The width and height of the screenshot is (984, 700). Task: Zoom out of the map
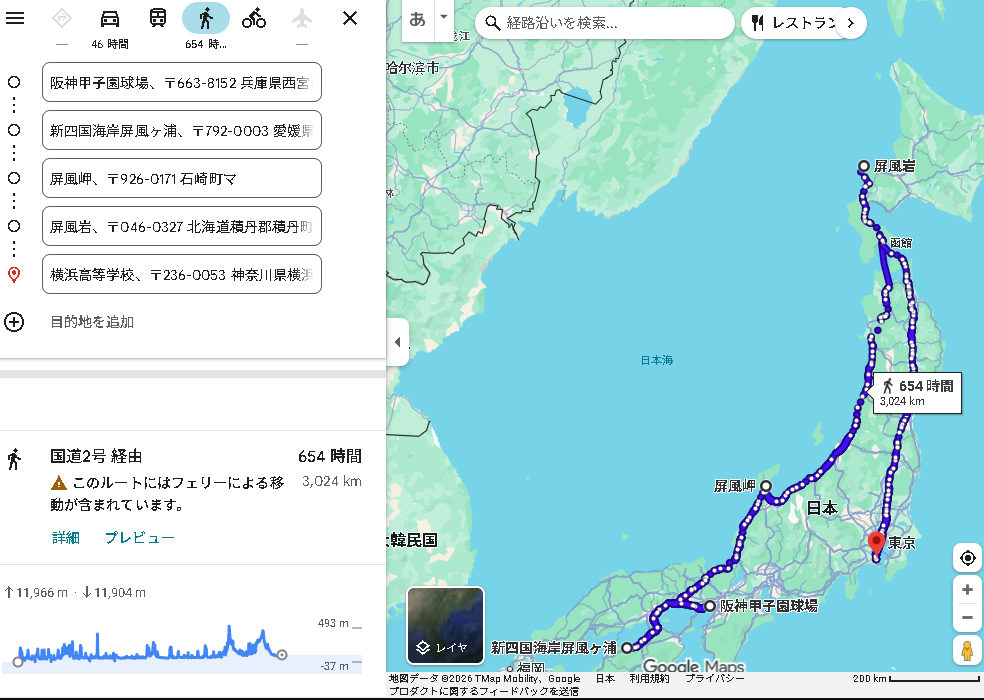(967, 617)
